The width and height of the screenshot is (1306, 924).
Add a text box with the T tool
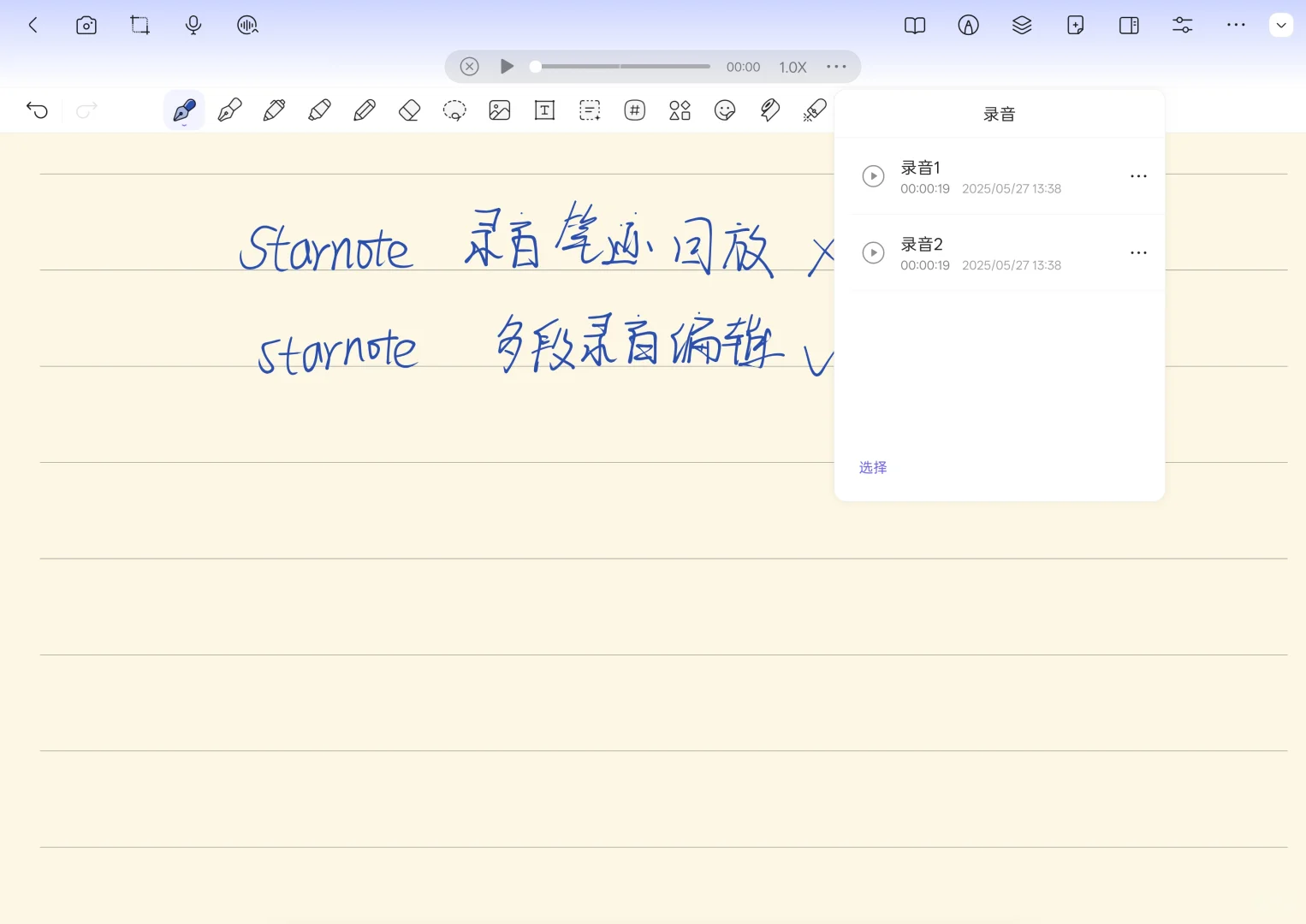(545, 110)
